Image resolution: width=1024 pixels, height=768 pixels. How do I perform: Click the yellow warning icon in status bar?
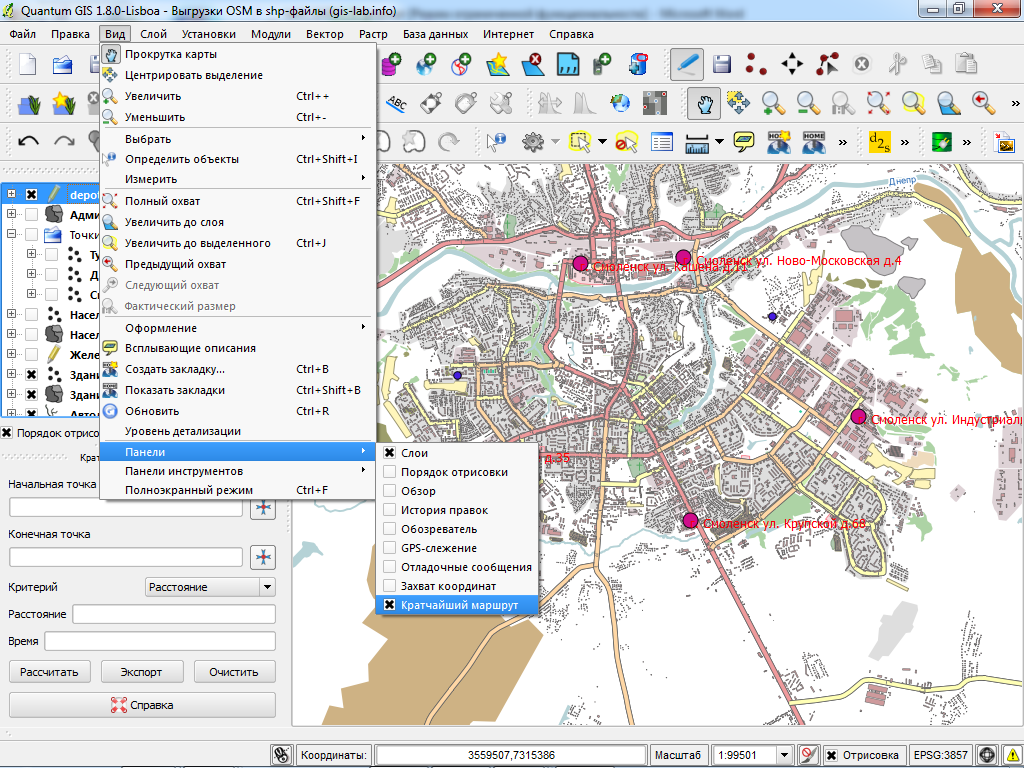(x=1012, y=755)
